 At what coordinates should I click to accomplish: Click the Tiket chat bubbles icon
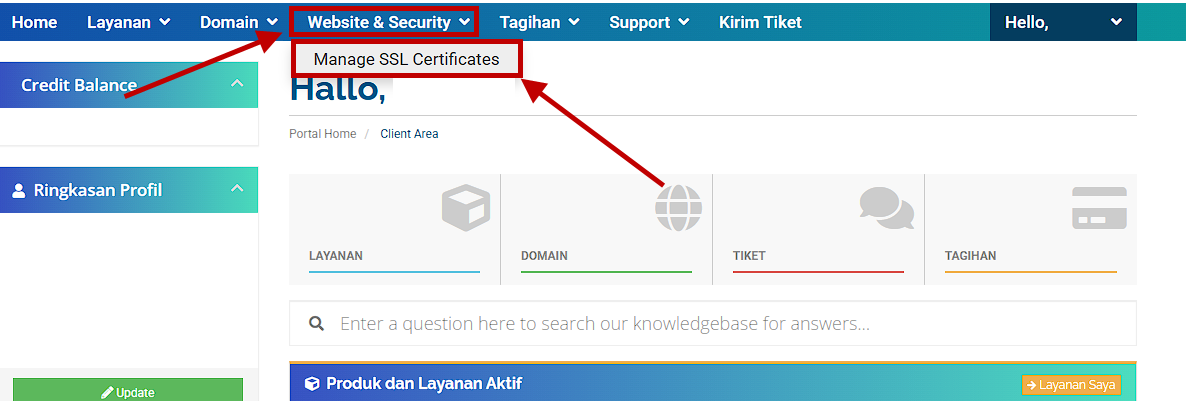[x=886, y=207]
